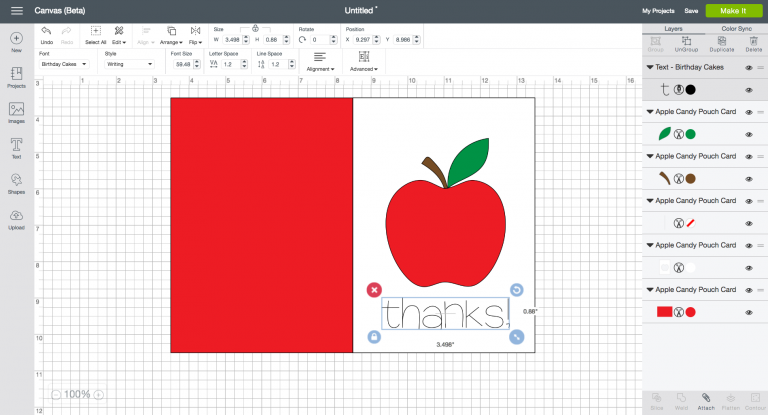Open the Style dropdown showing Writing
The image size is (768, 415).
pyautogui.click(x=129, y=64)
